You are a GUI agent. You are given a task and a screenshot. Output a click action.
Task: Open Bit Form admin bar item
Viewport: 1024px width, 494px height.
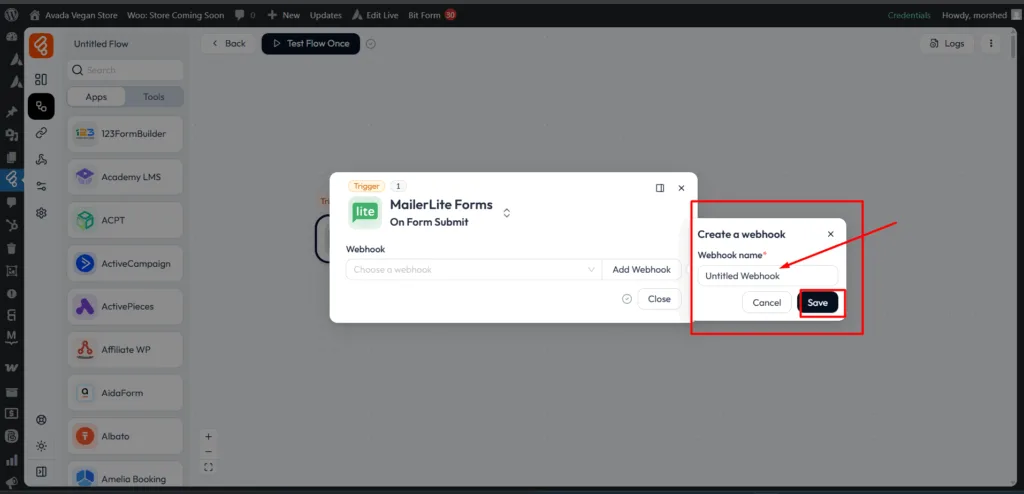click(432, 15)
